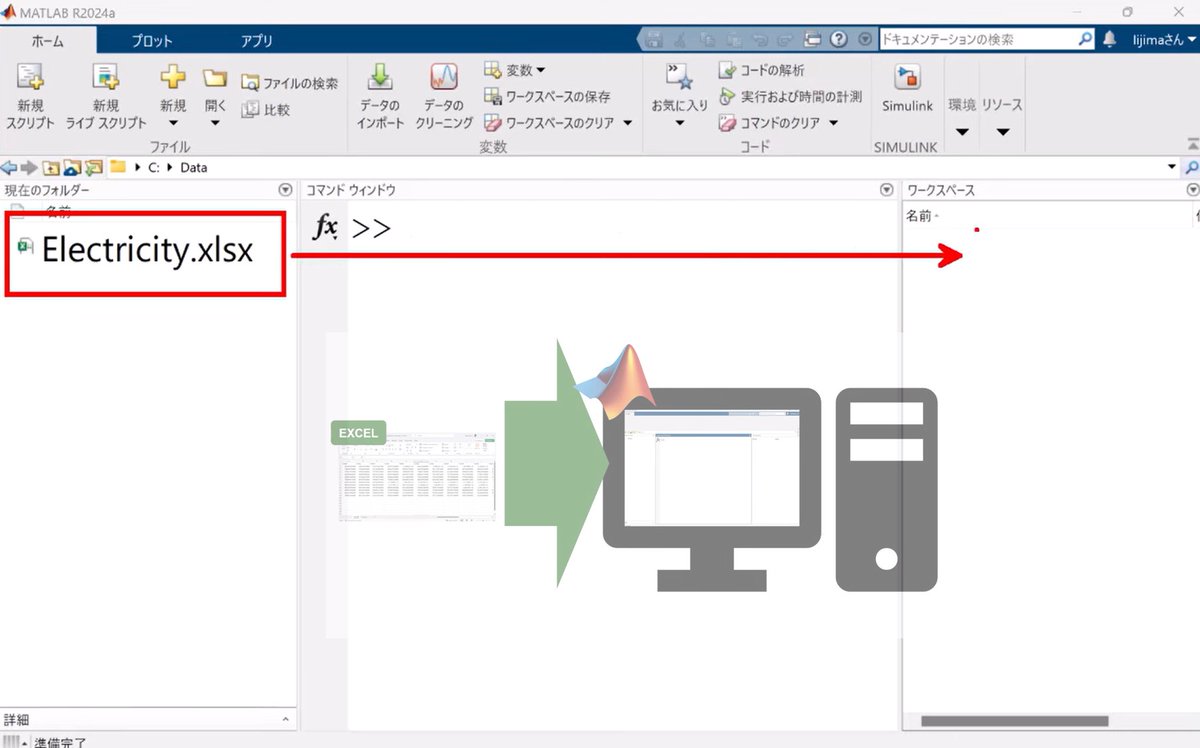The image size is (1200, 748).
Task: Switch to the プロット (Plots) tab
Action: (x=152, y=41)
